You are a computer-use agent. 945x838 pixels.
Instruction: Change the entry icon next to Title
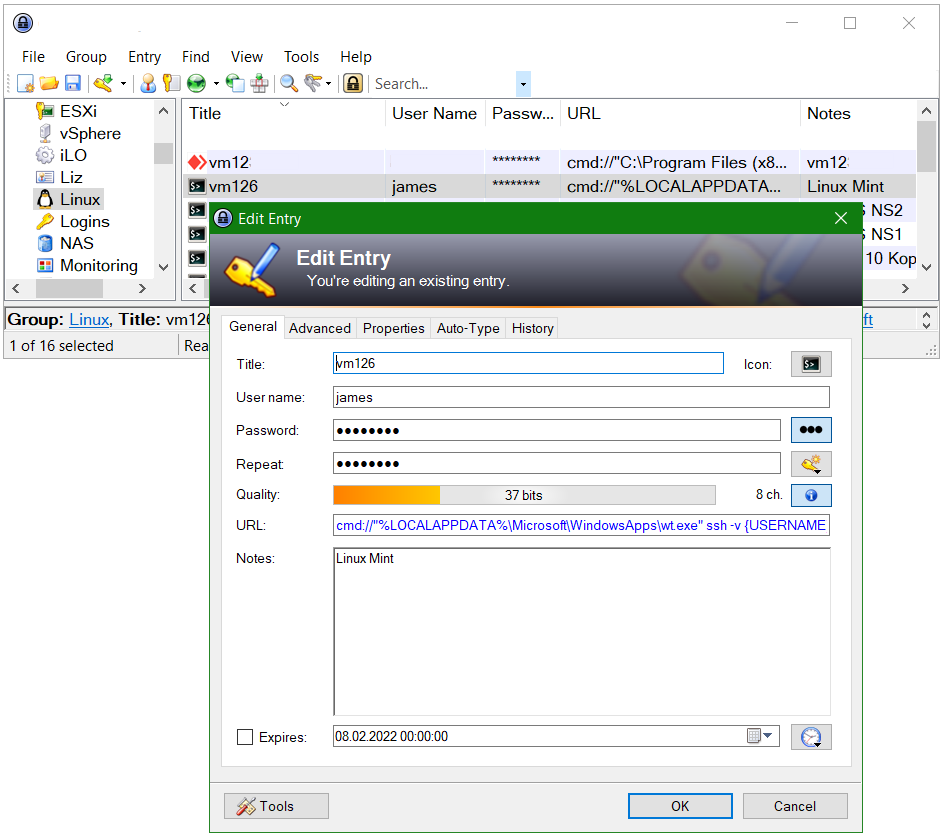[811, 363]
